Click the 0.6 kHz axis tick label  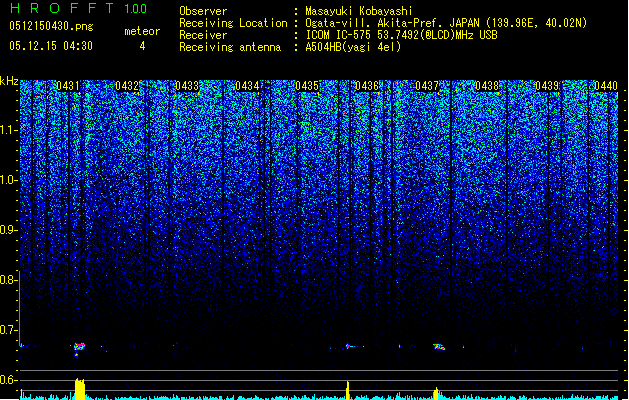point(9,380)
